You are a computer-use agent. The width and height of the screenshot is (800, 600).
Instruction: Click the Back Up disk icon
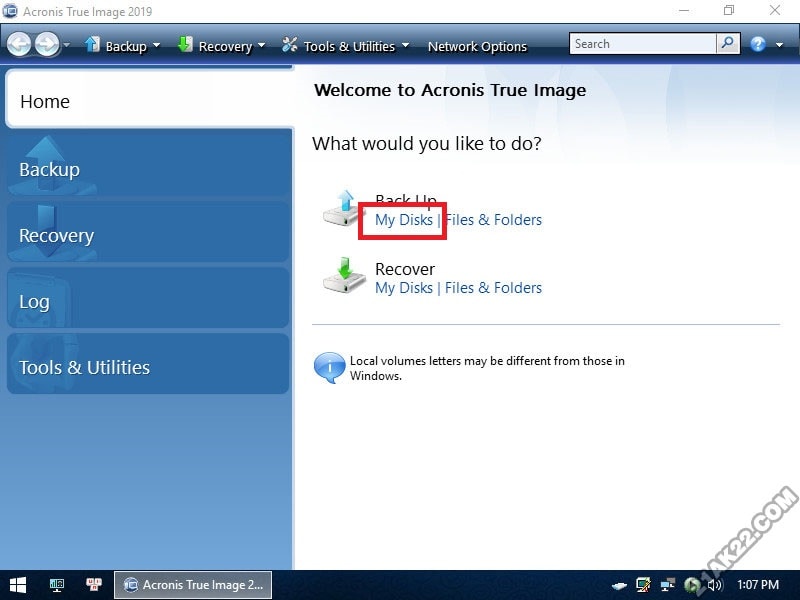344,208
